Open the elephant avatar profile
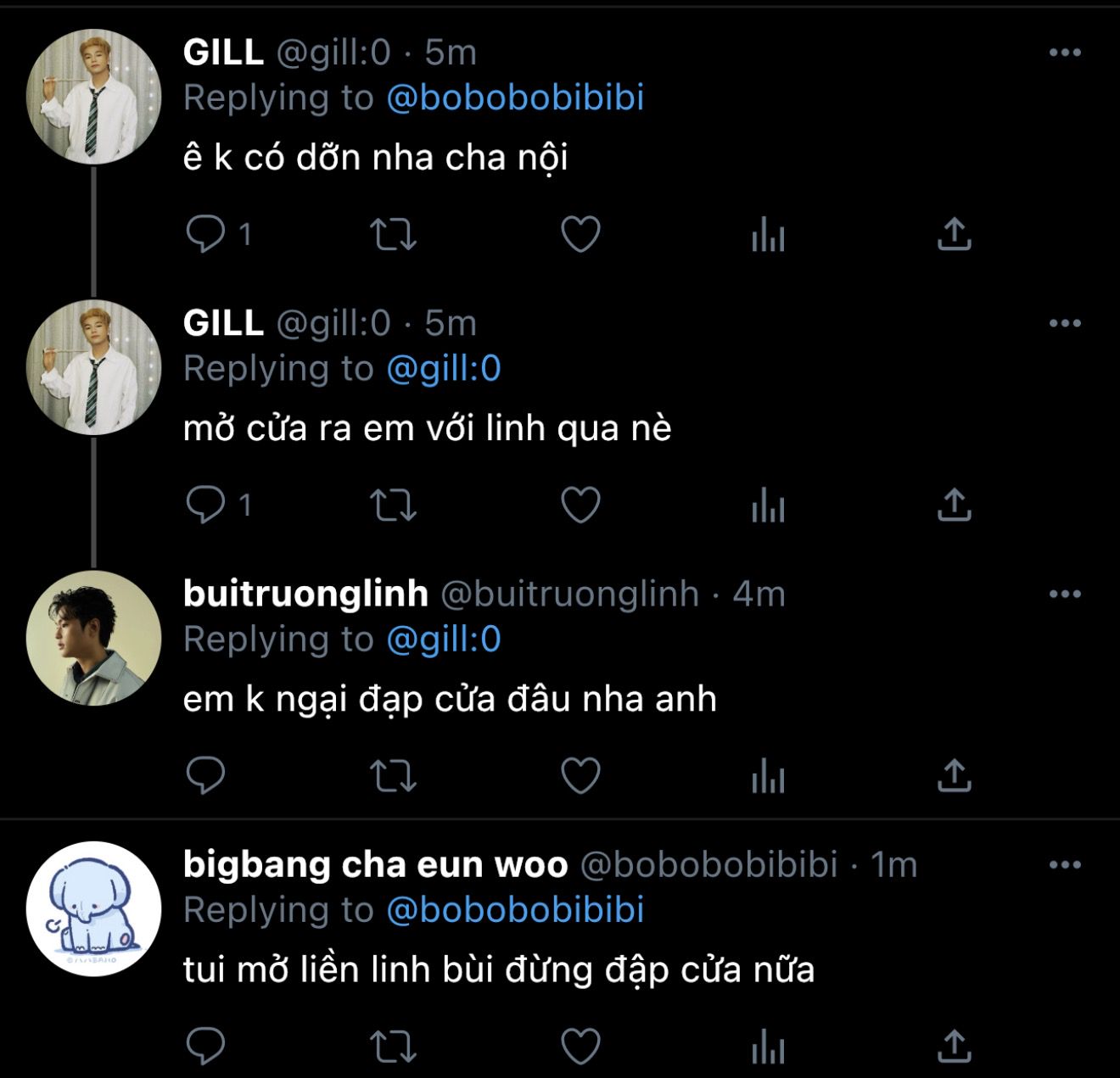Image resolution: width=1120 pixels, height=1078 pixels. click(x=93, y=908)
